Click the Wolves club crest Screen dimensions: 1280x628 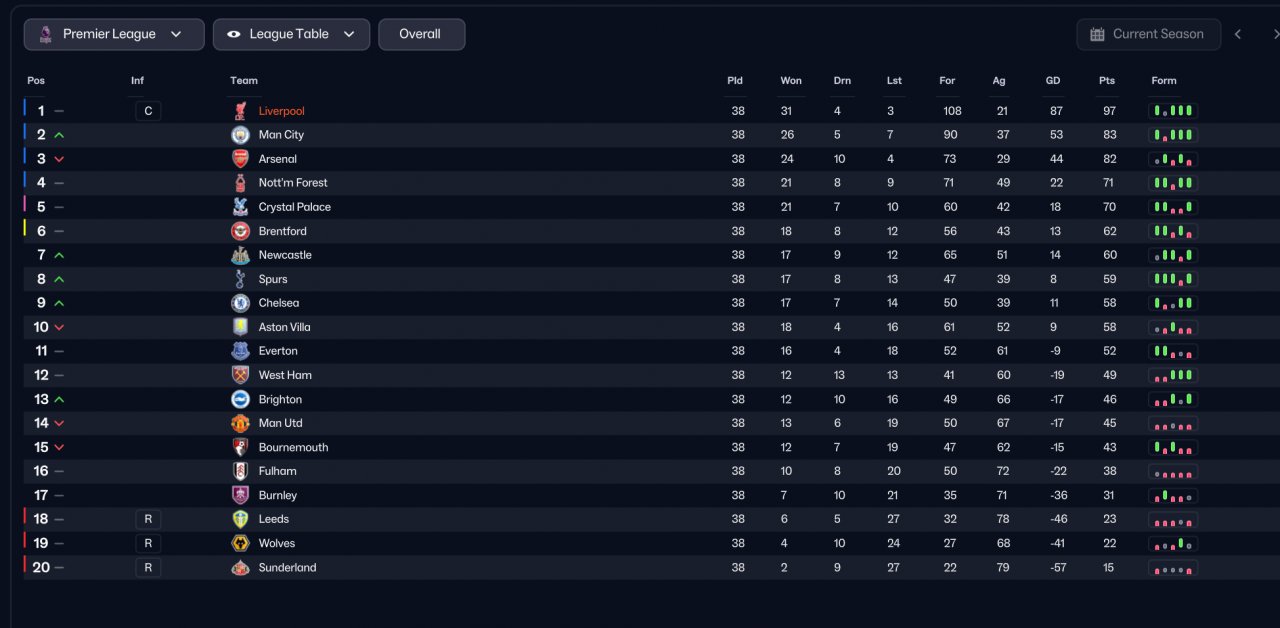(240, 543)
